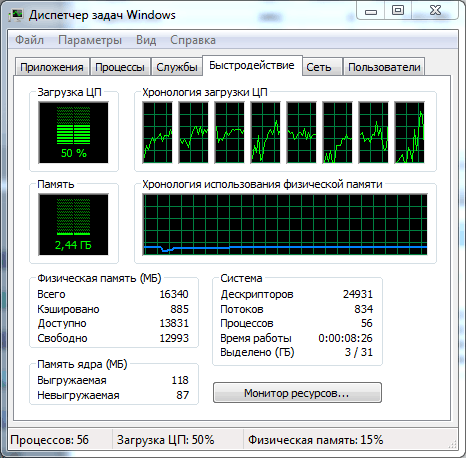The image size is (466, 458).
Task: Click the first CPU core history graph
Action: point(158,133)
